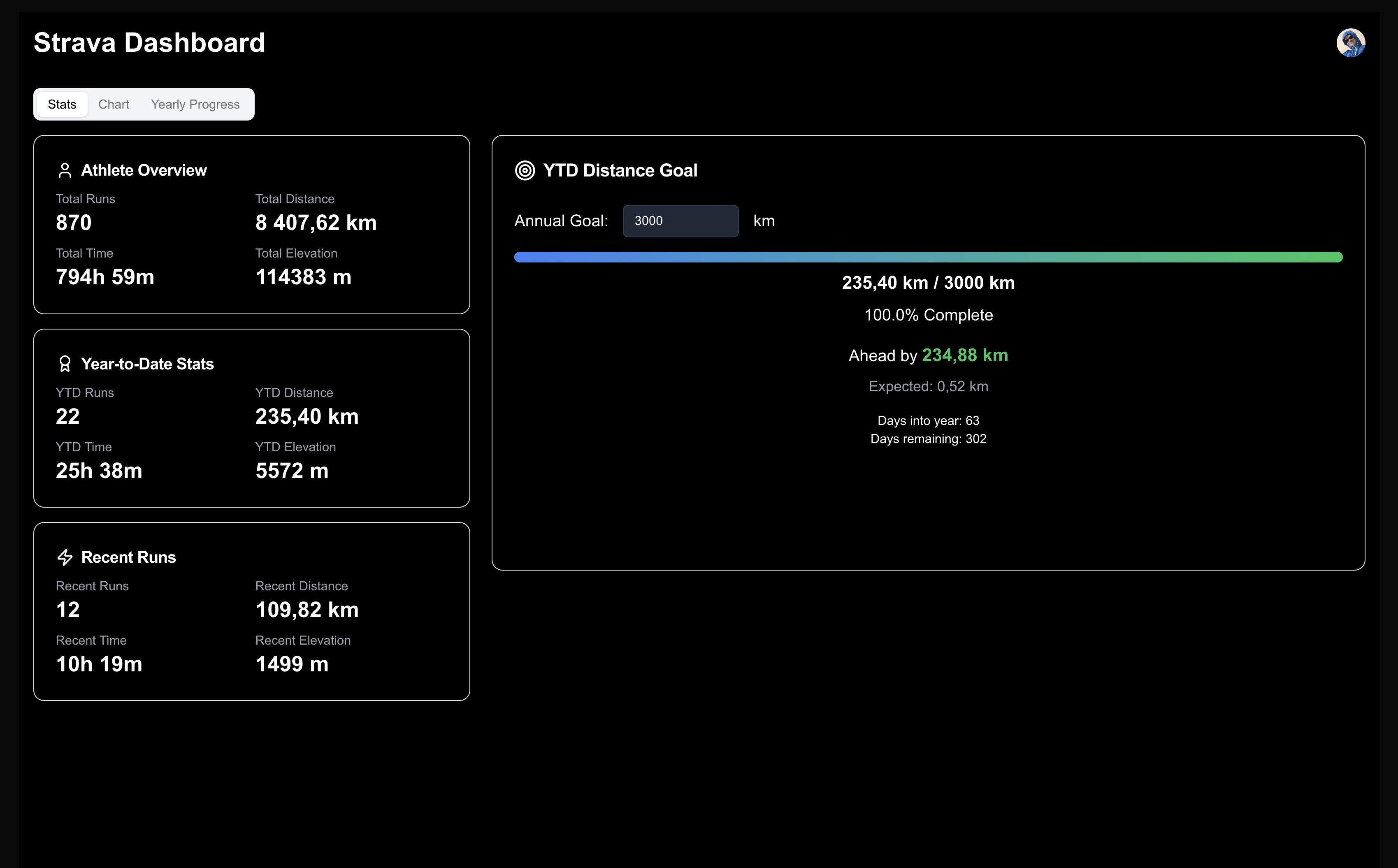Click the YTD Distance Goal target icon
This screenshot has width=1398, height=868.
tap(525, 170)
